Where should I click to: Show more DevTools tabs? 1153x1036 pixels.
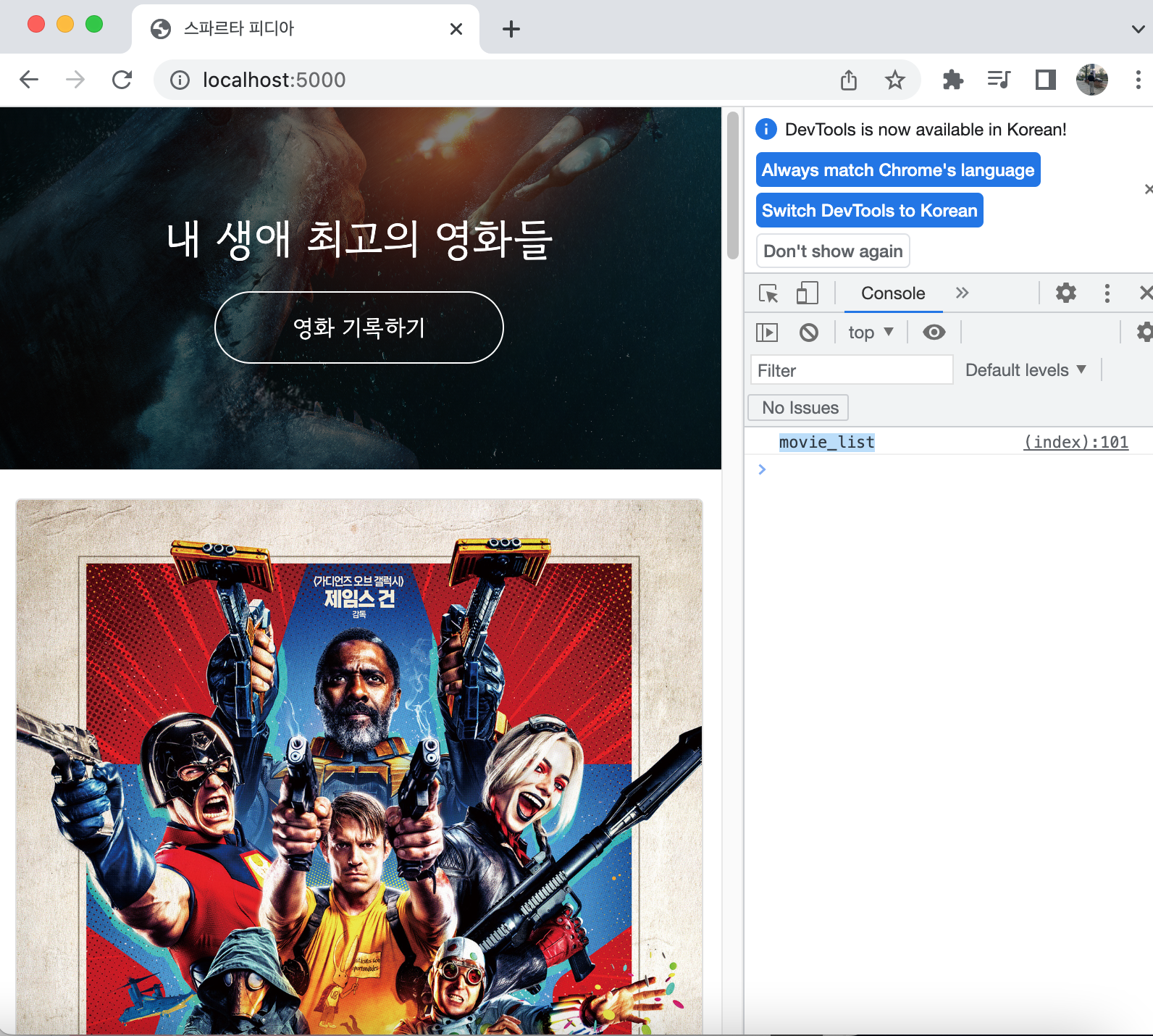click(x=962, y=293)
